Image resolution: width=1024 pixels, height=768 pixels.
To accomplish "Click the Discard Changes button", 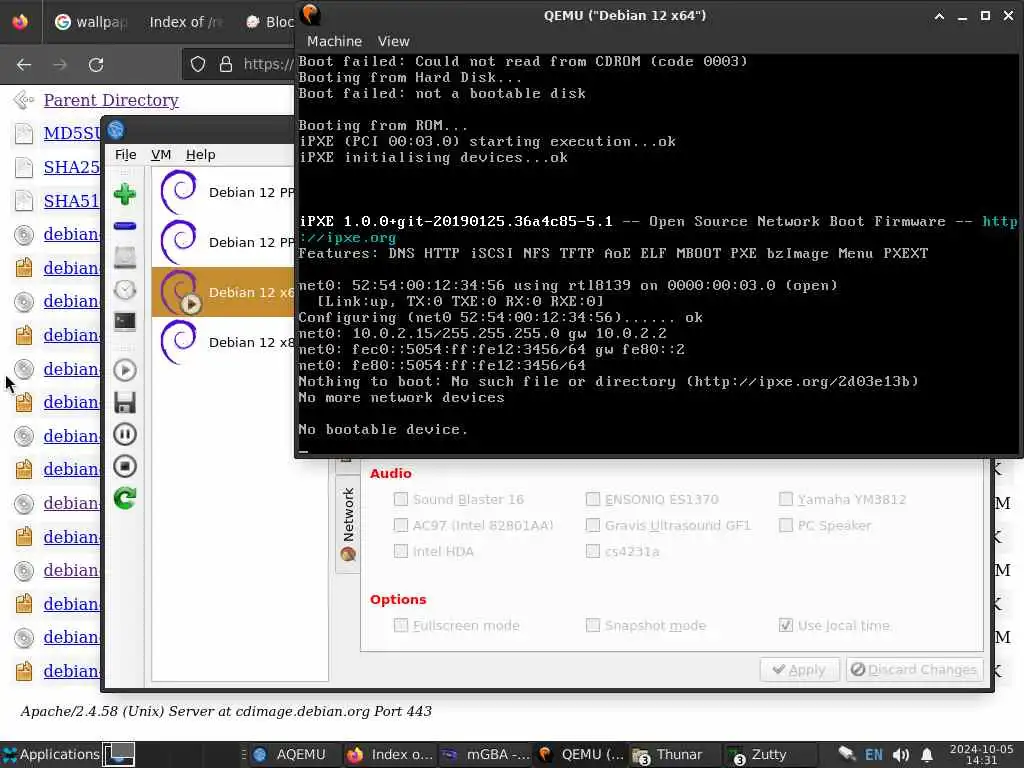I will (x=914, y=669).
